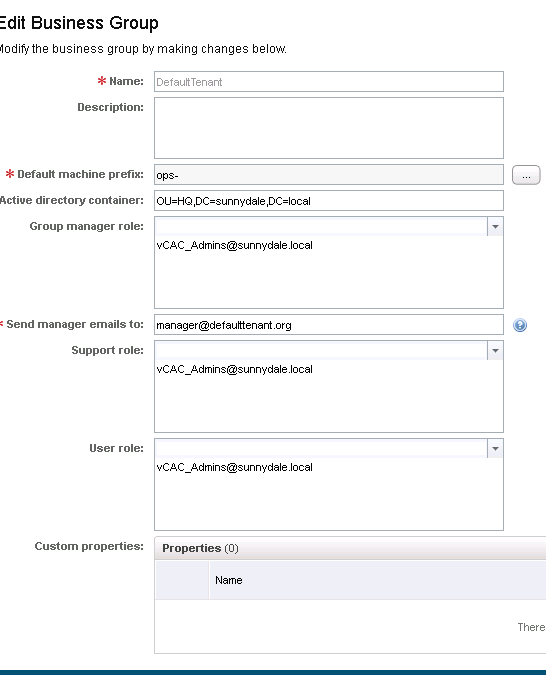Click the Name field containing DefaultTenant

pyautogui.click(x=329, y=82)
